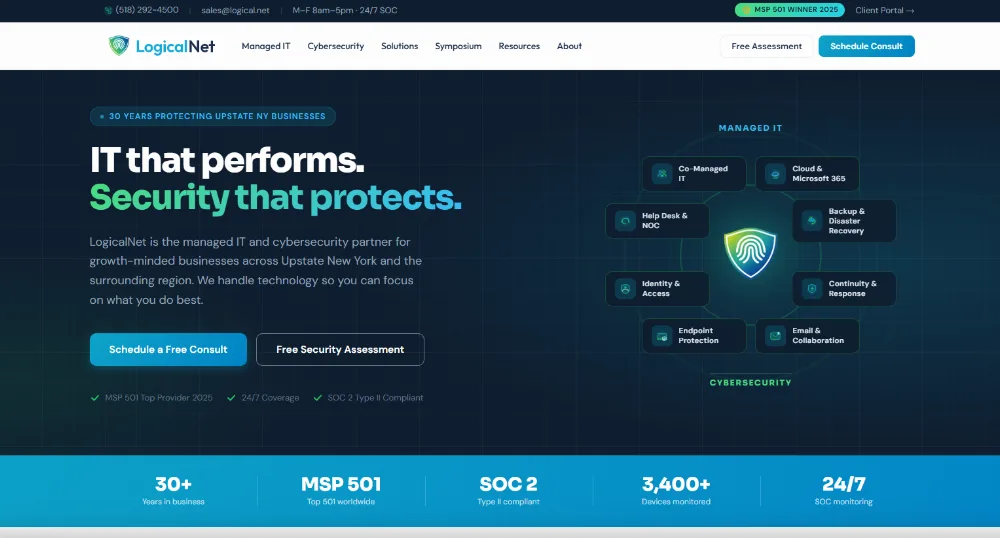Click the M–F 8am–5pm 24/7 SOC text
The image size is (1000, 538).
[344, 10]
